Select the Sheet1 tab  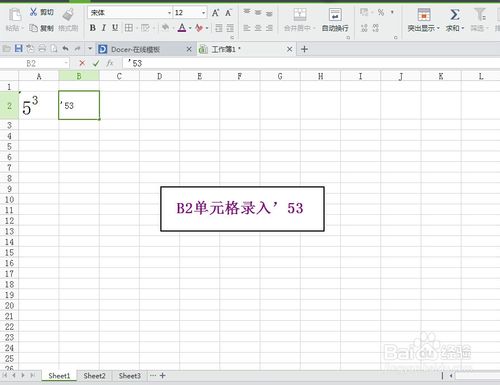(59, 376)
